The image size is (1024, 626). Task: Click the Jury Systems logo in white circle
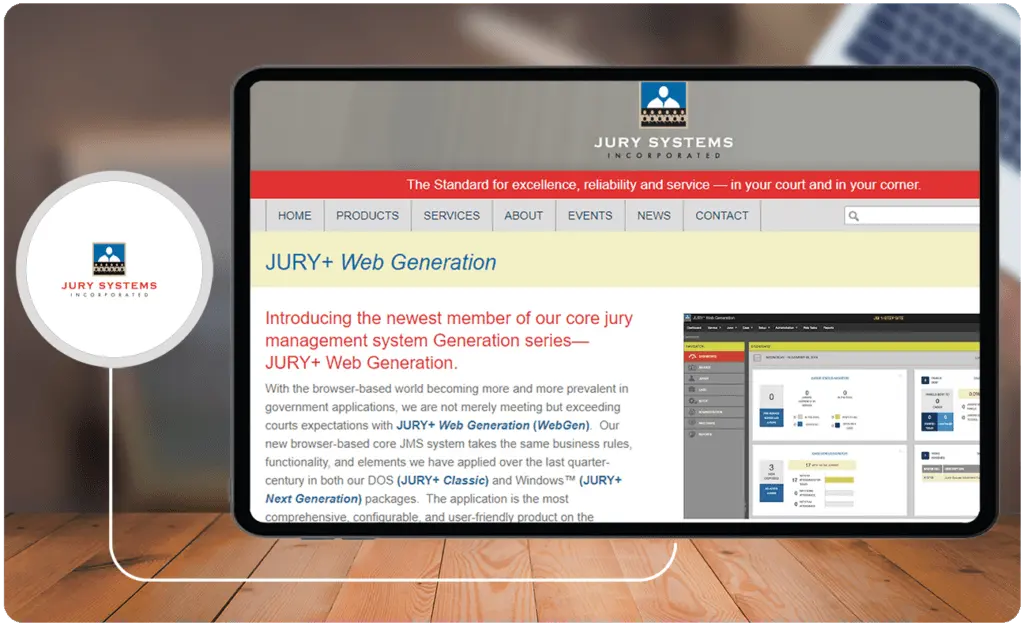click(x=109, y=270)
